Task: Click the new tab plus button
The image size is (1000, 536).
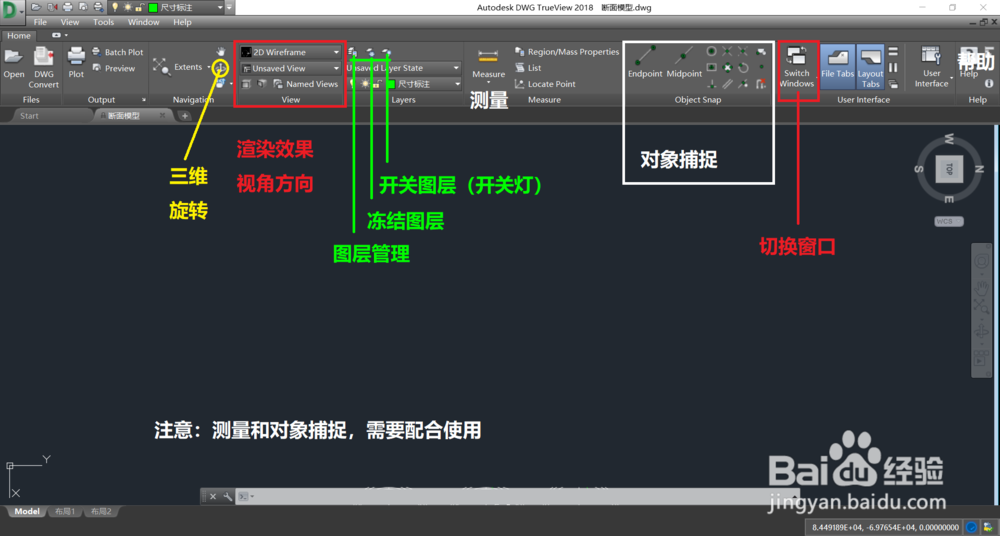Action: [184, 116]
